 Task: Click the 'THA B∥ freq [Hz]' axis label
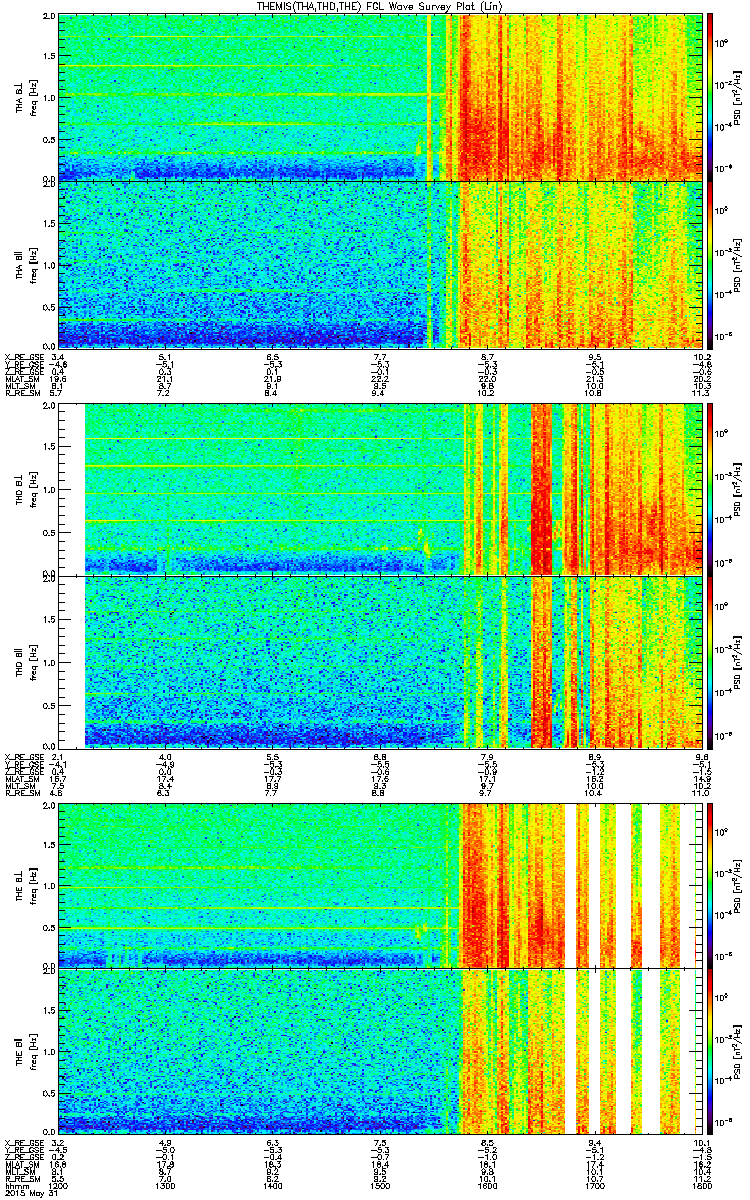click(x=26, y=264)
